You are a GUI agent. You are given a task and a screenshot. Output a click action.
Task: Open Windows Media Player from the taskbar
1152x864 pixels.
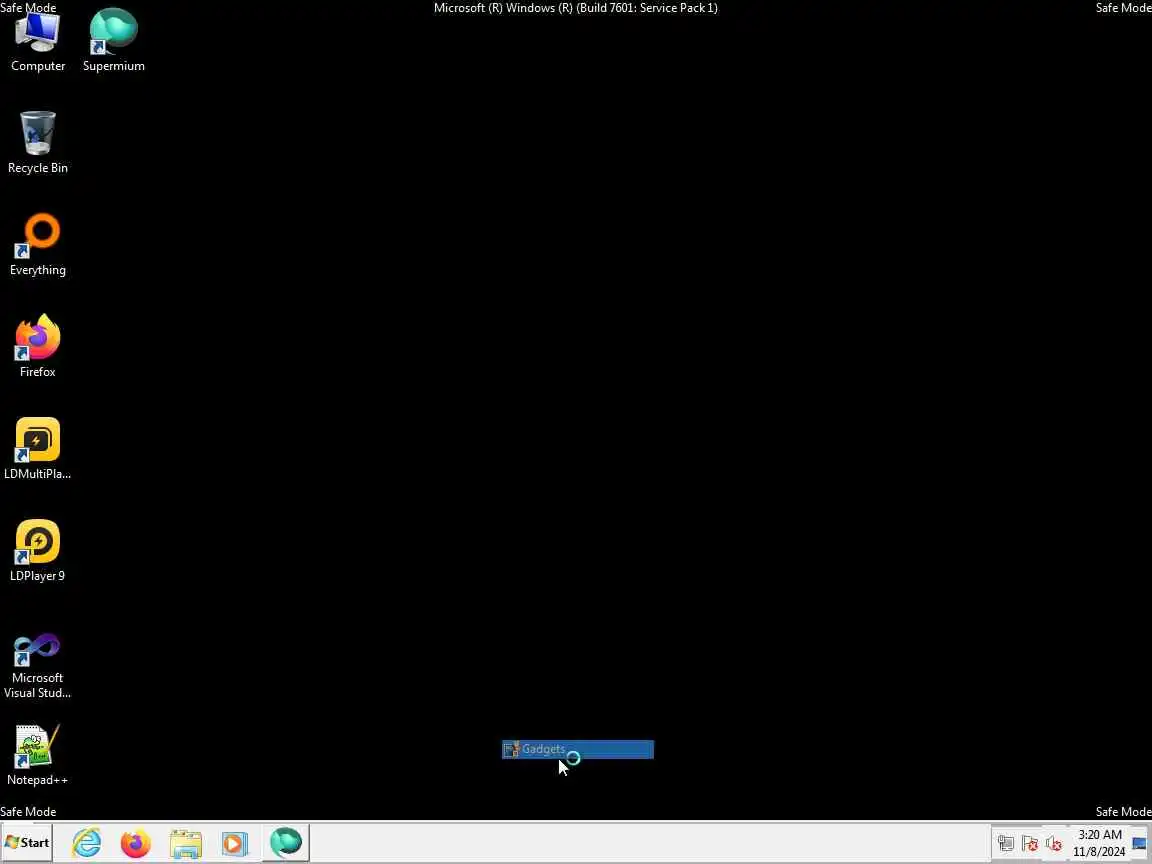click(x=234, y=843)
